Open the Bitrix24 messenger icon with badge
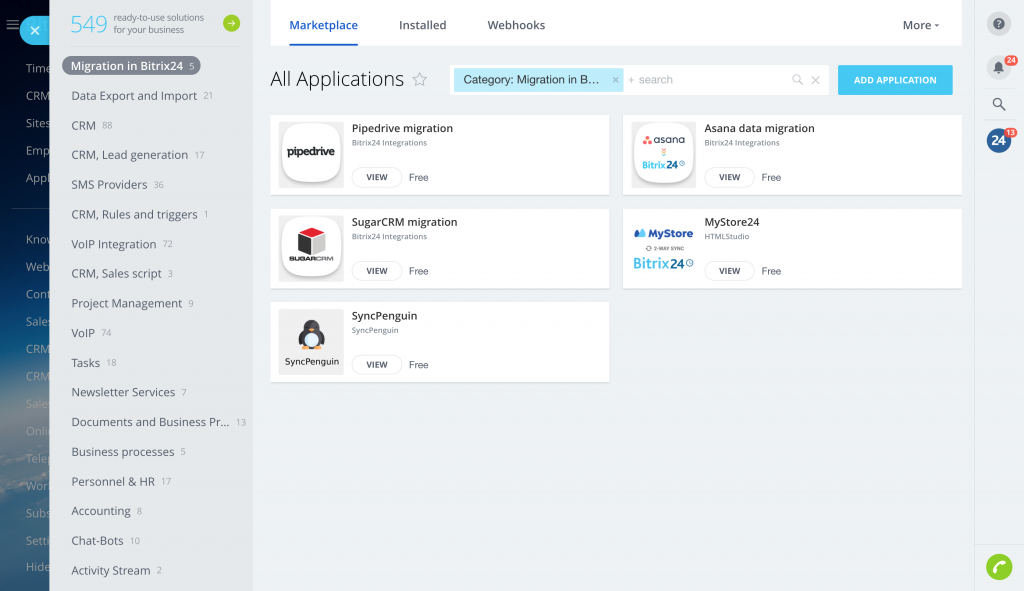 pos(998,141)
